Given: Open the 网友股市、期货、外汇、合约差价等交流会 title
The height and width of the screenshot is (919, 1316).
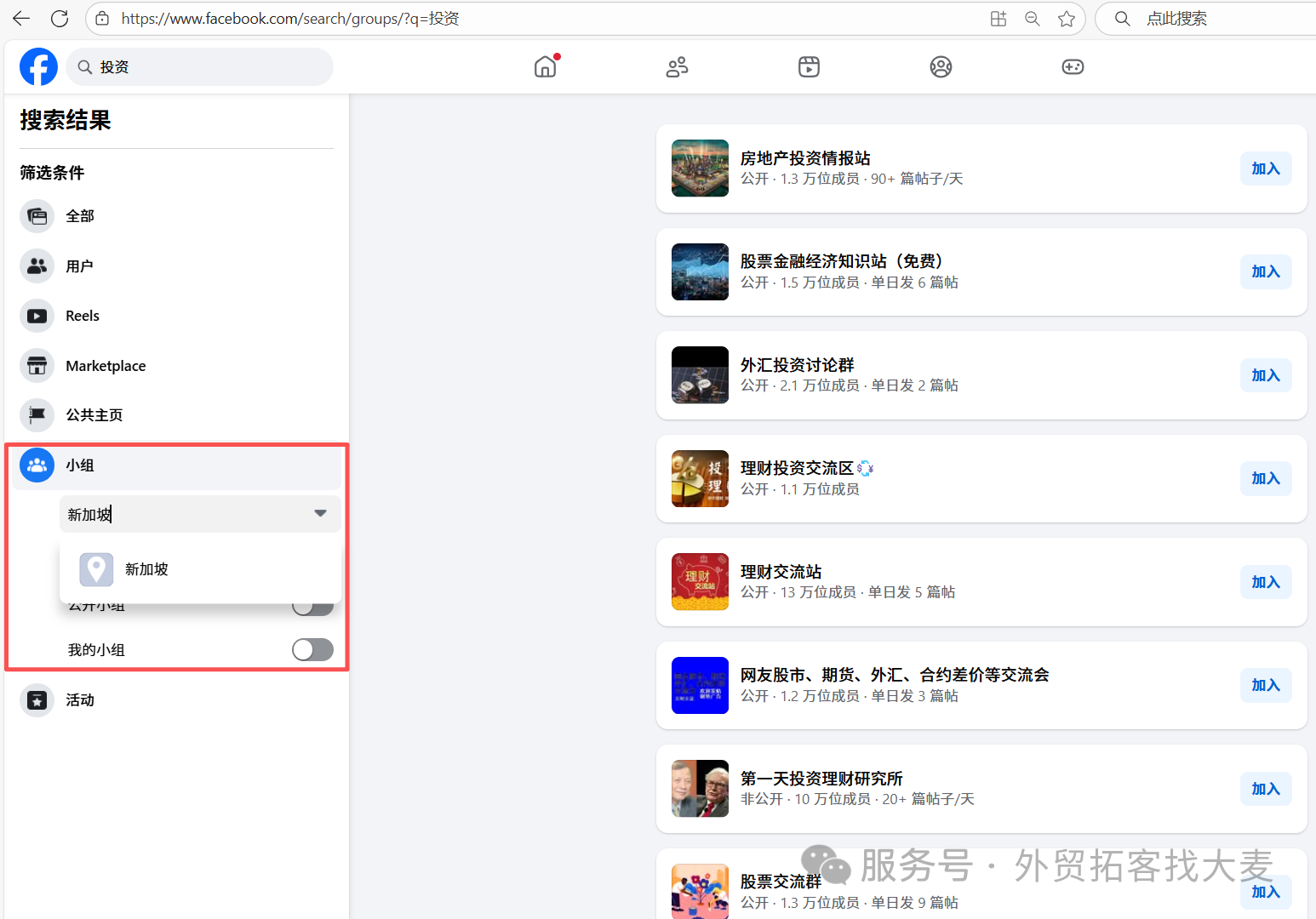Looking at the screenshot, I should 895,675.
